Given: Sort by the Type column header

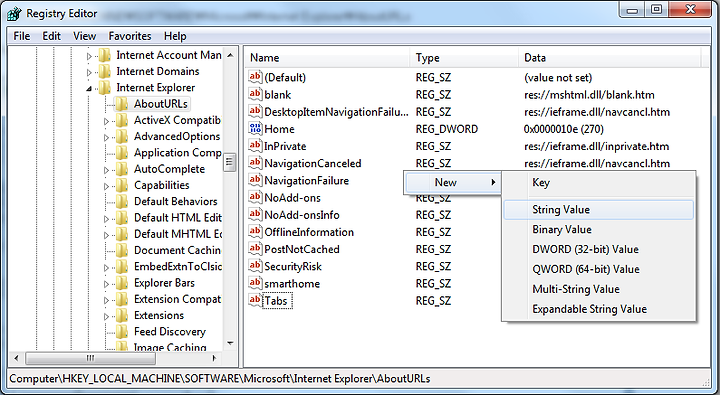Looking at the screenshot, I should pos(464,57).
